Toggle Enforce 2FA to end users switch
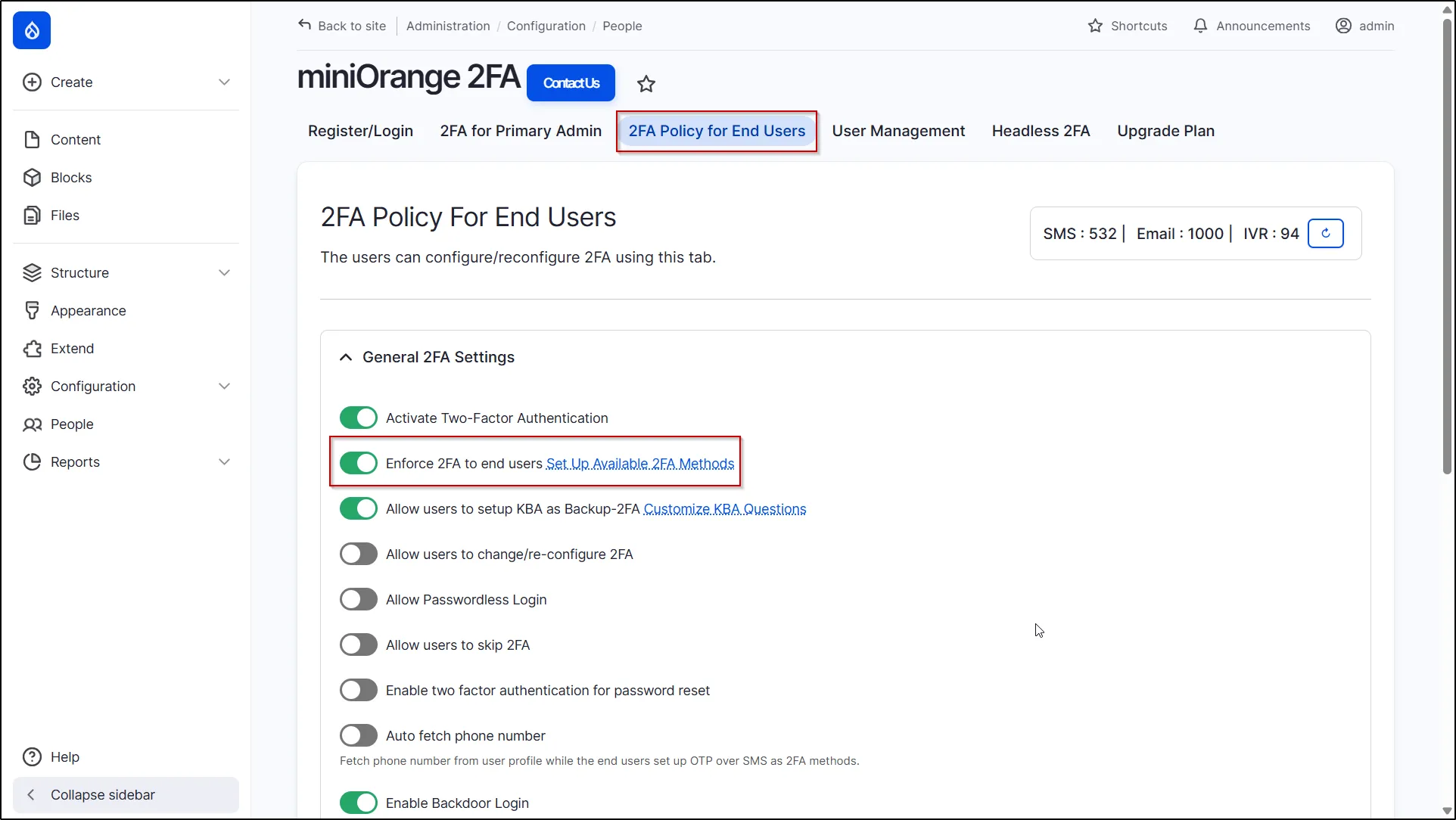 coord(358,464)
